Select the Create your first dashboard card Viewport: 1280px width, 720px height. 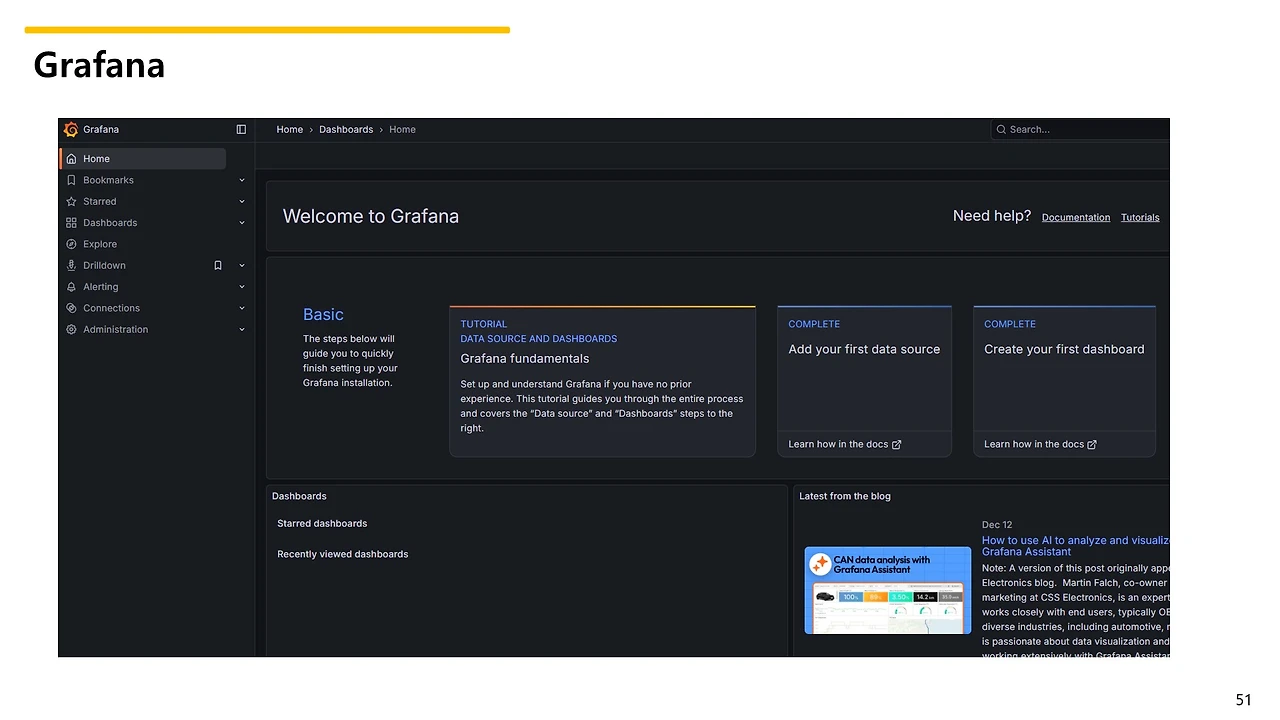point(1064,381)
